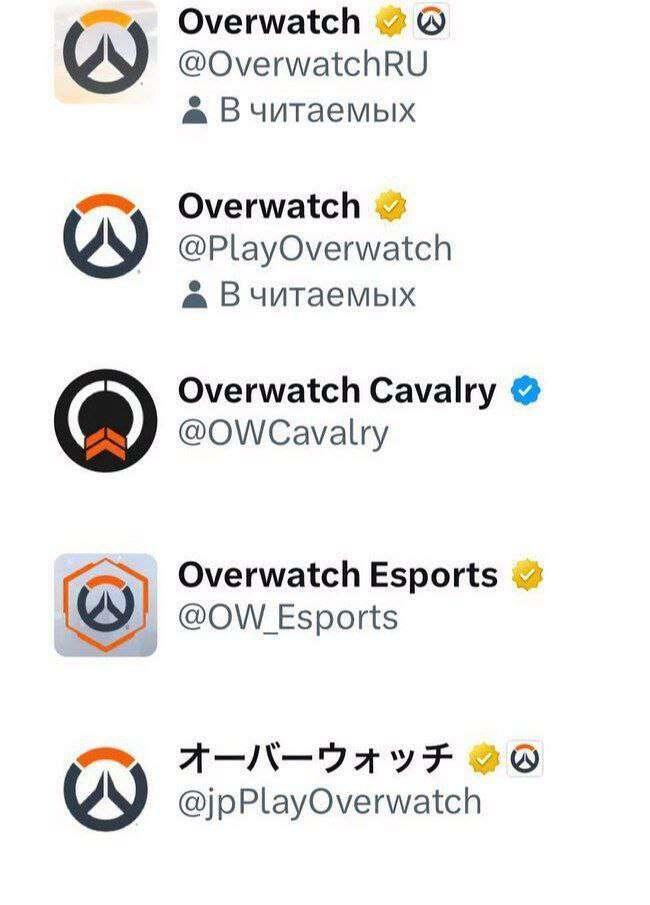Open the Overwatch Esports account name
Screen dimensions: 650x905
coord(338,575)
